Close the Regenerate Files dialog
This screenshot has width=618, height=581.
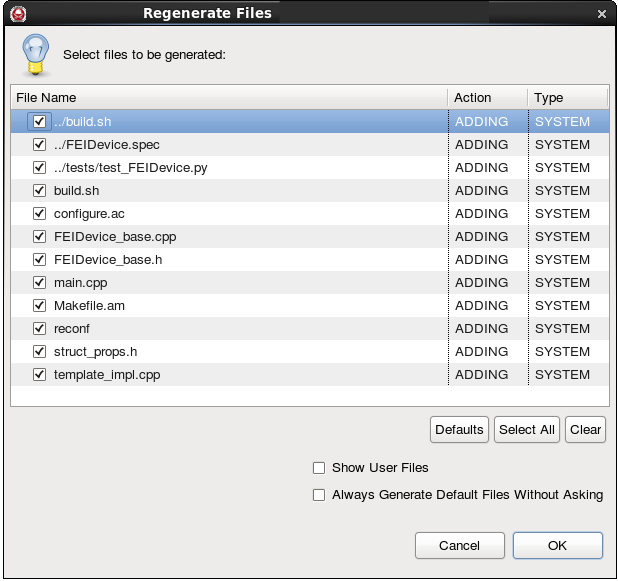601,14
